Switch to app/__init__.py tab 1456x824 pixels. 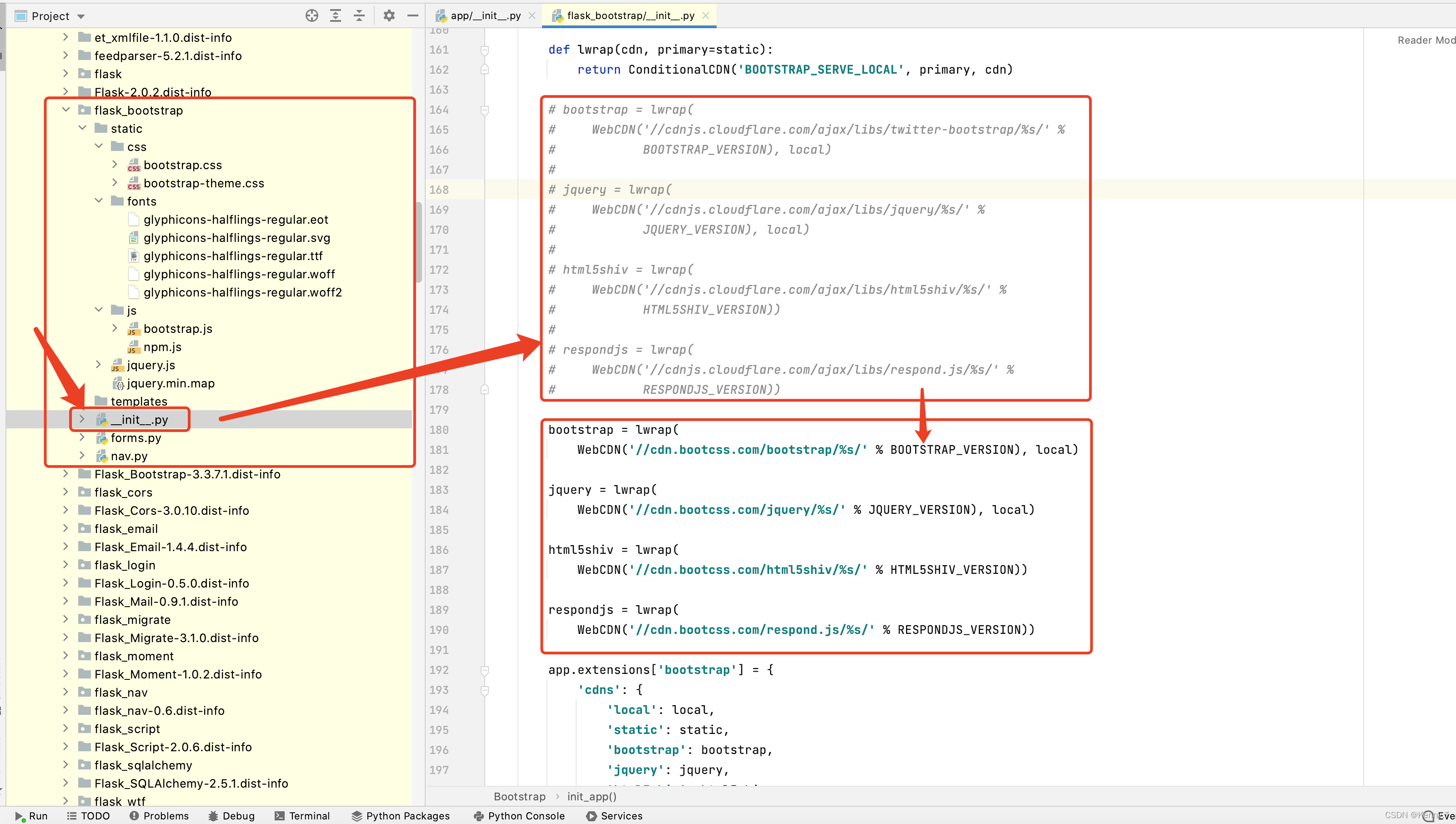(485, 16)
